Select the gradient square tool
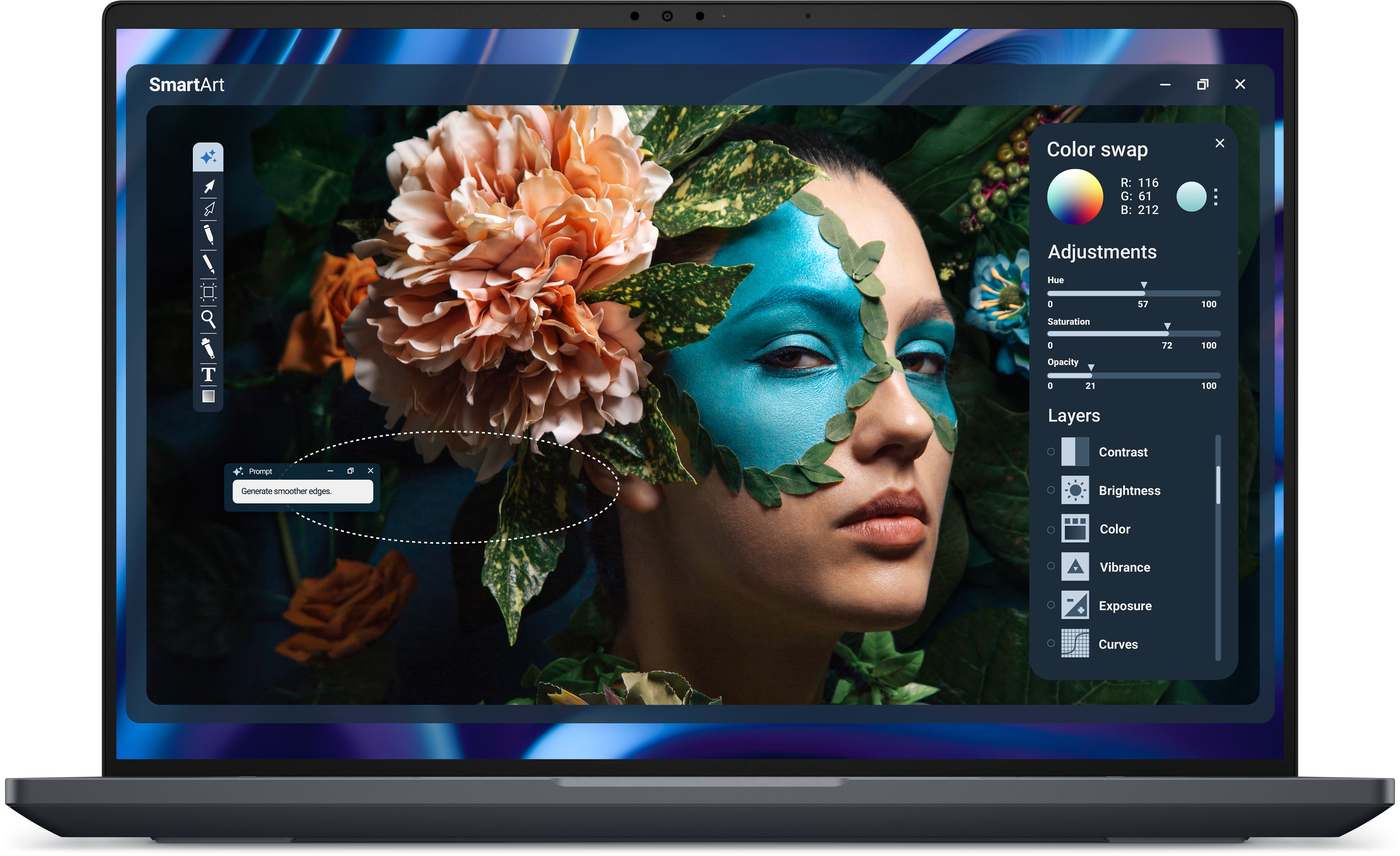1400x856 pixels. tap(209, 396)
